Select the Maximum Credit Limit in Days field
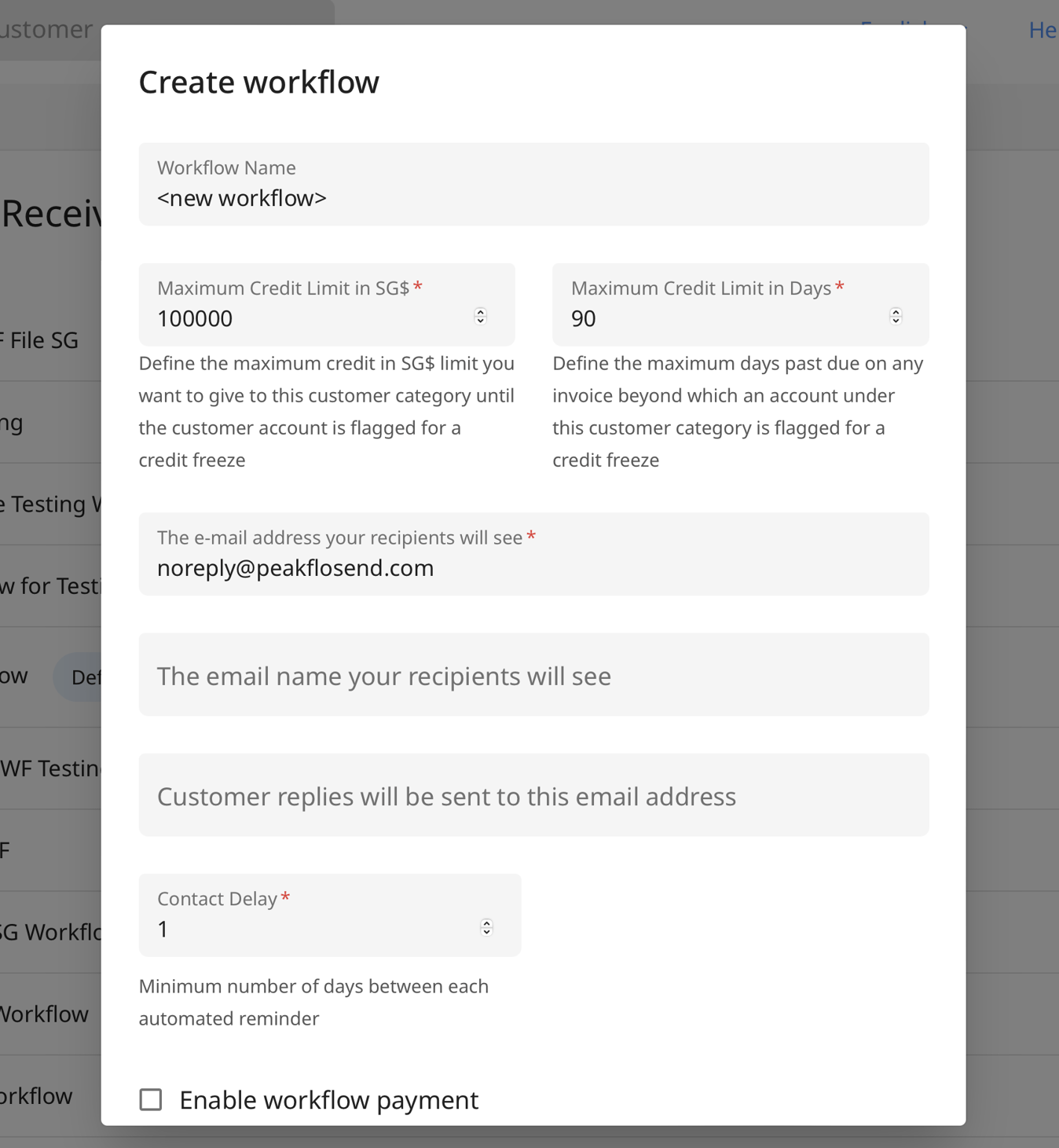1059x1148 pixels. pyautogui.click(x=723, y=318)
